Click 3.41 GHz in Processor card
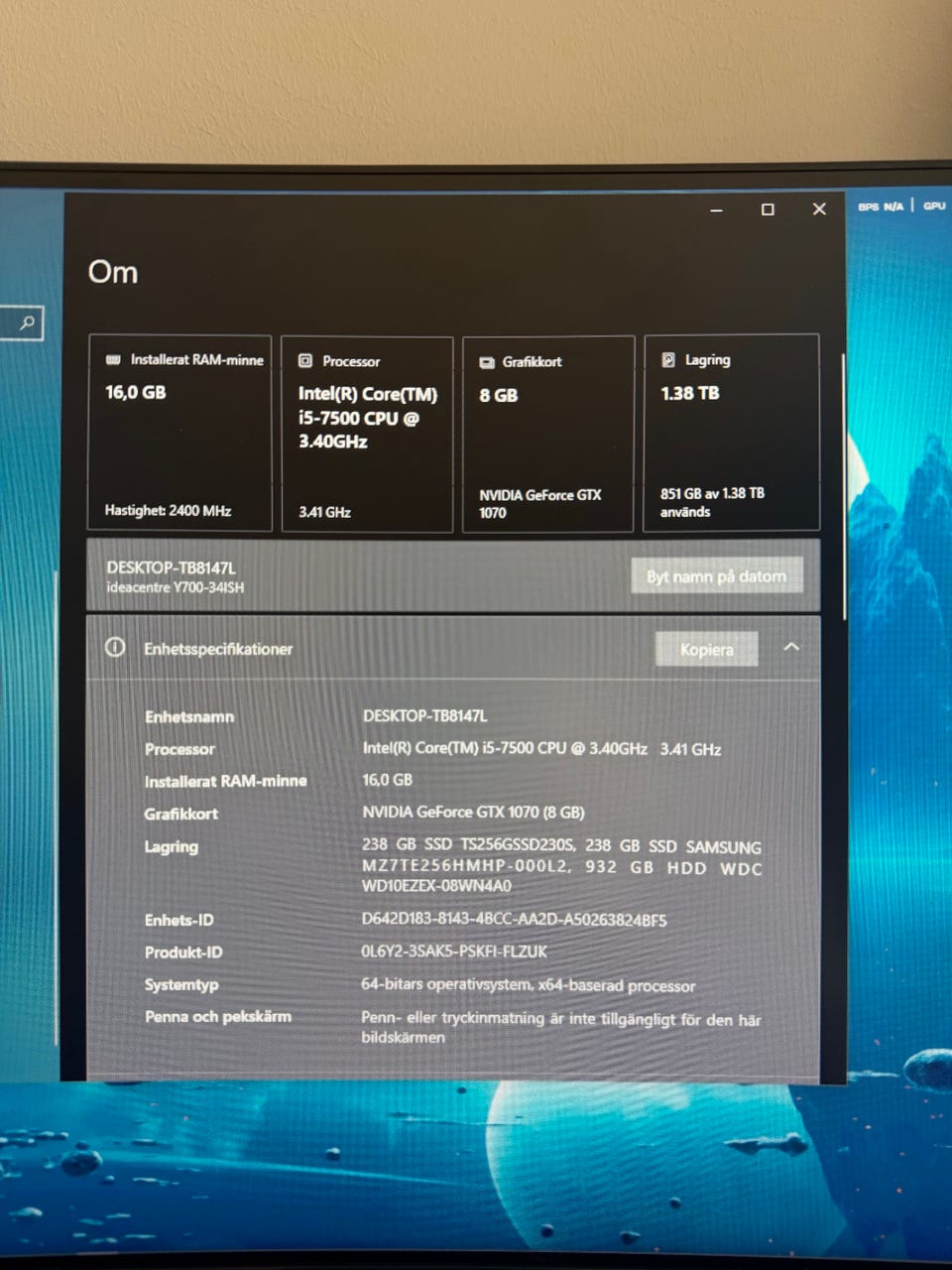This screenshot has height=1270, width=952. point(324,512)
